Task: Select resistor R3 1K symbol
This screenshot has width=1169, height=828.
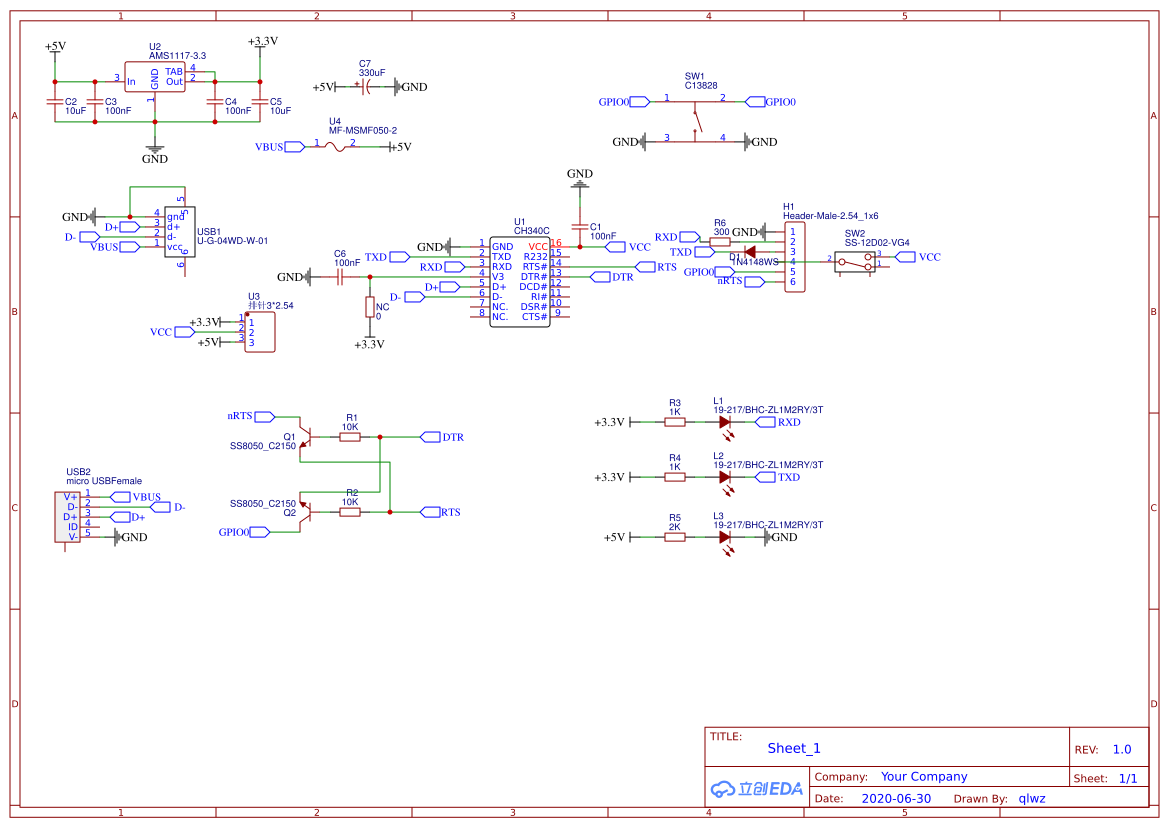Action: click(x=675, y=422)
